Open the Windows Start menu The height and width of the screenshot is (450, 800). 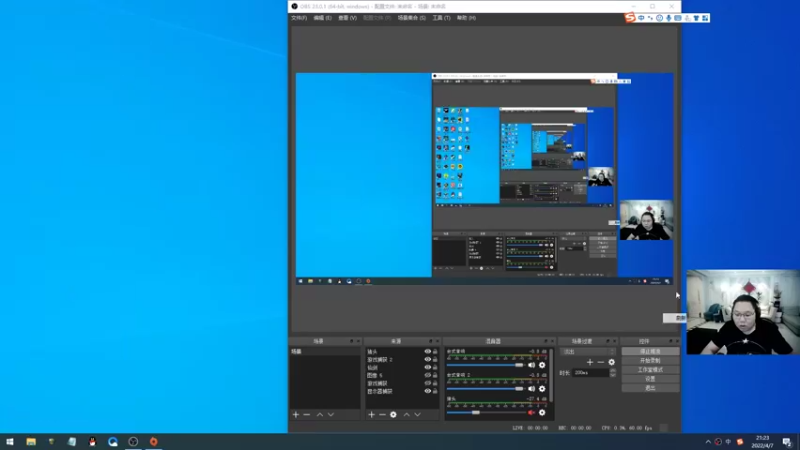click(x=10, y=442)
